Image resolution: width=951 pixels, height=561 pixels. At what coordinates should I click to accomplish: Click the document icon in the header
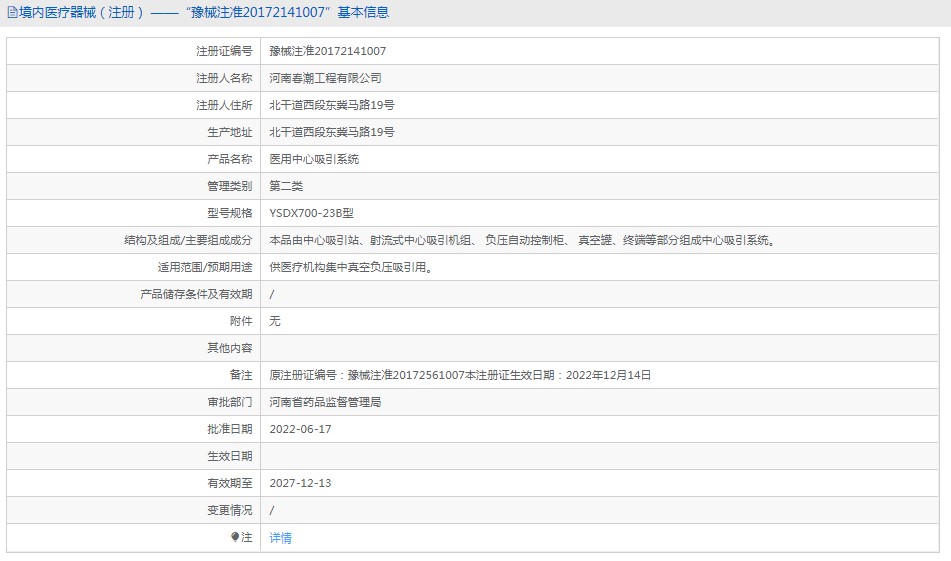tap(12, 12)
